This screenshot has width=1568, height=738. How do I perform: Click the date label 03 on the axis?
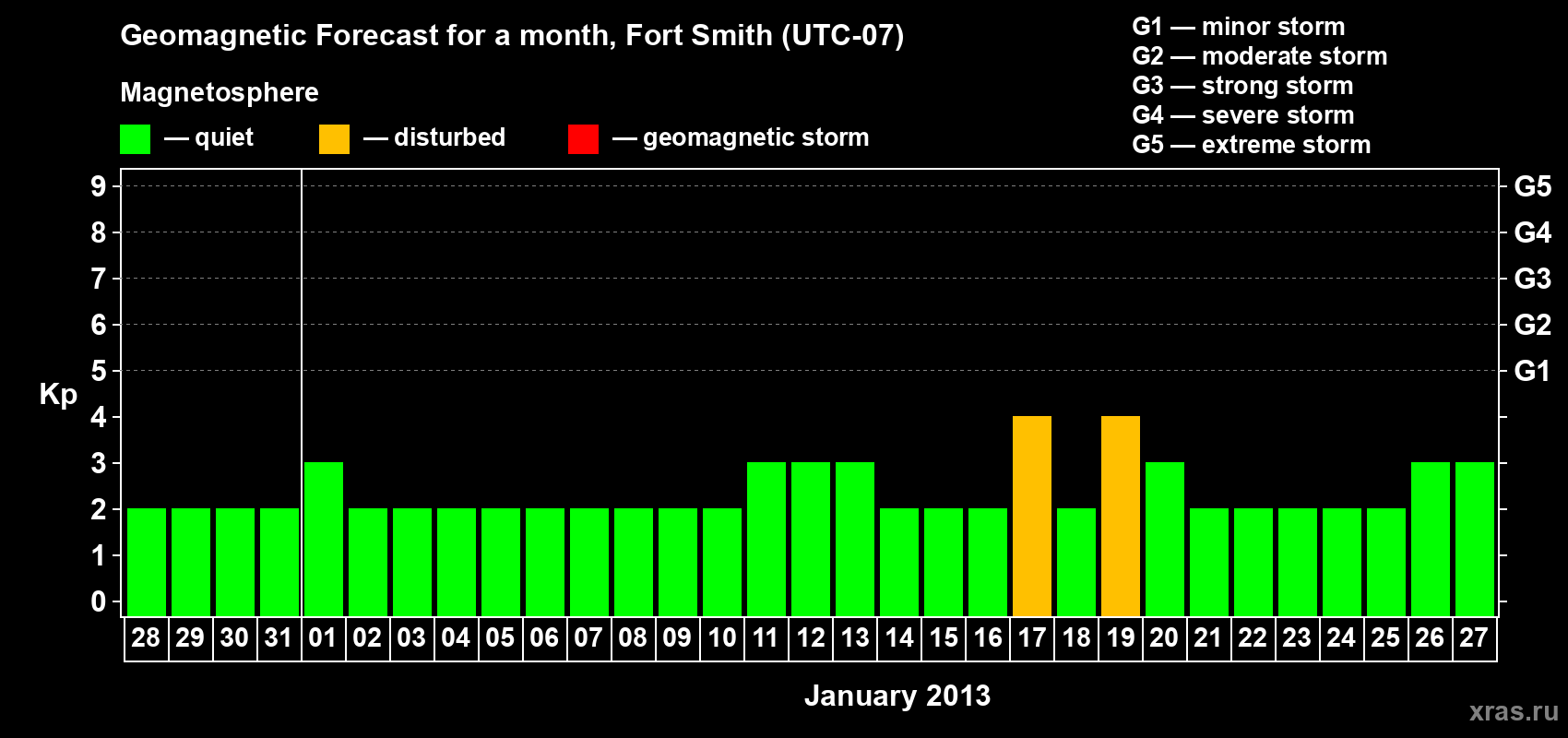(411, 638)
